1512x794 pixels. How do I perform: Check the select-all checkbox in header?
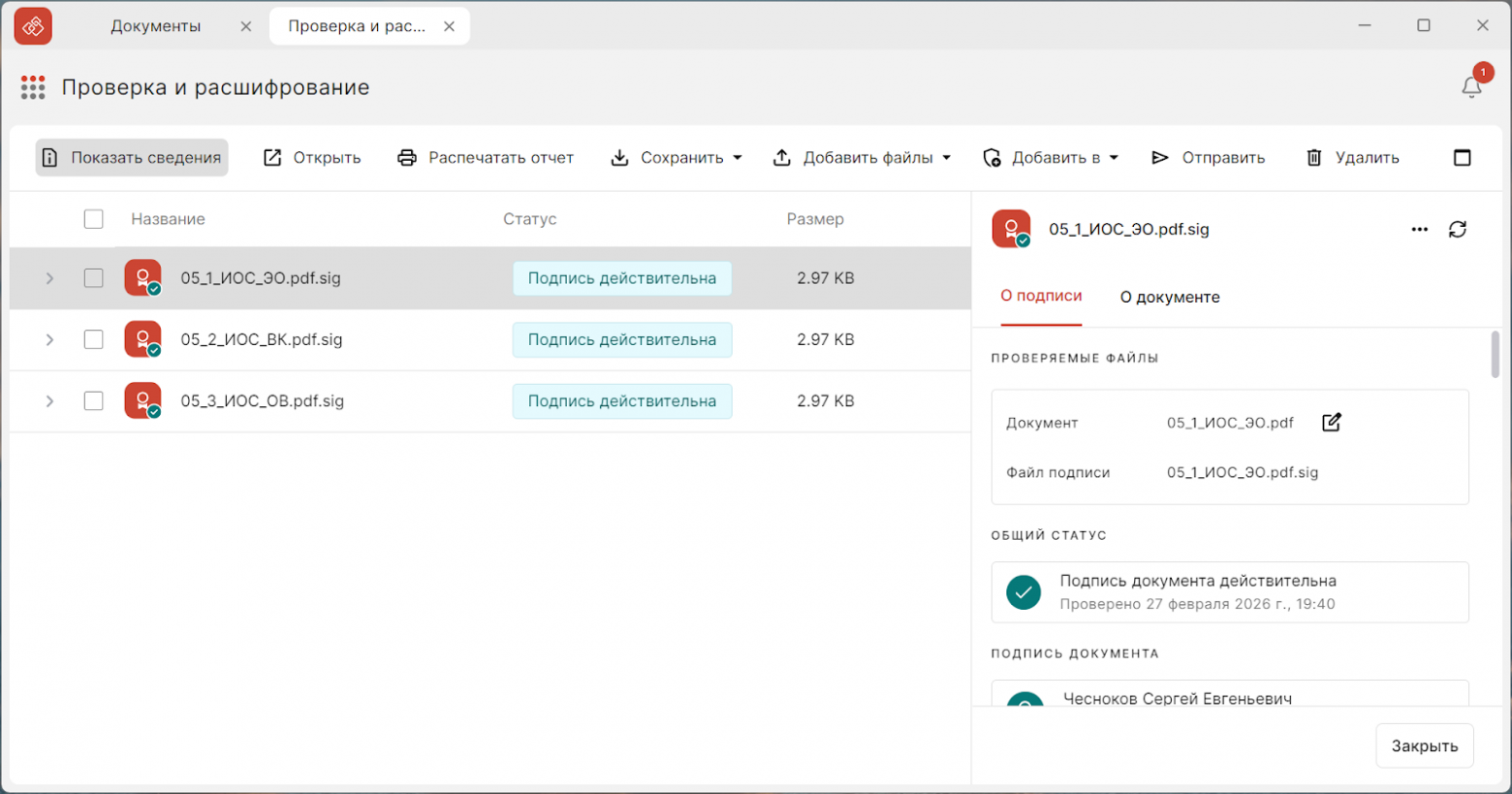click(x=93, y=219)
